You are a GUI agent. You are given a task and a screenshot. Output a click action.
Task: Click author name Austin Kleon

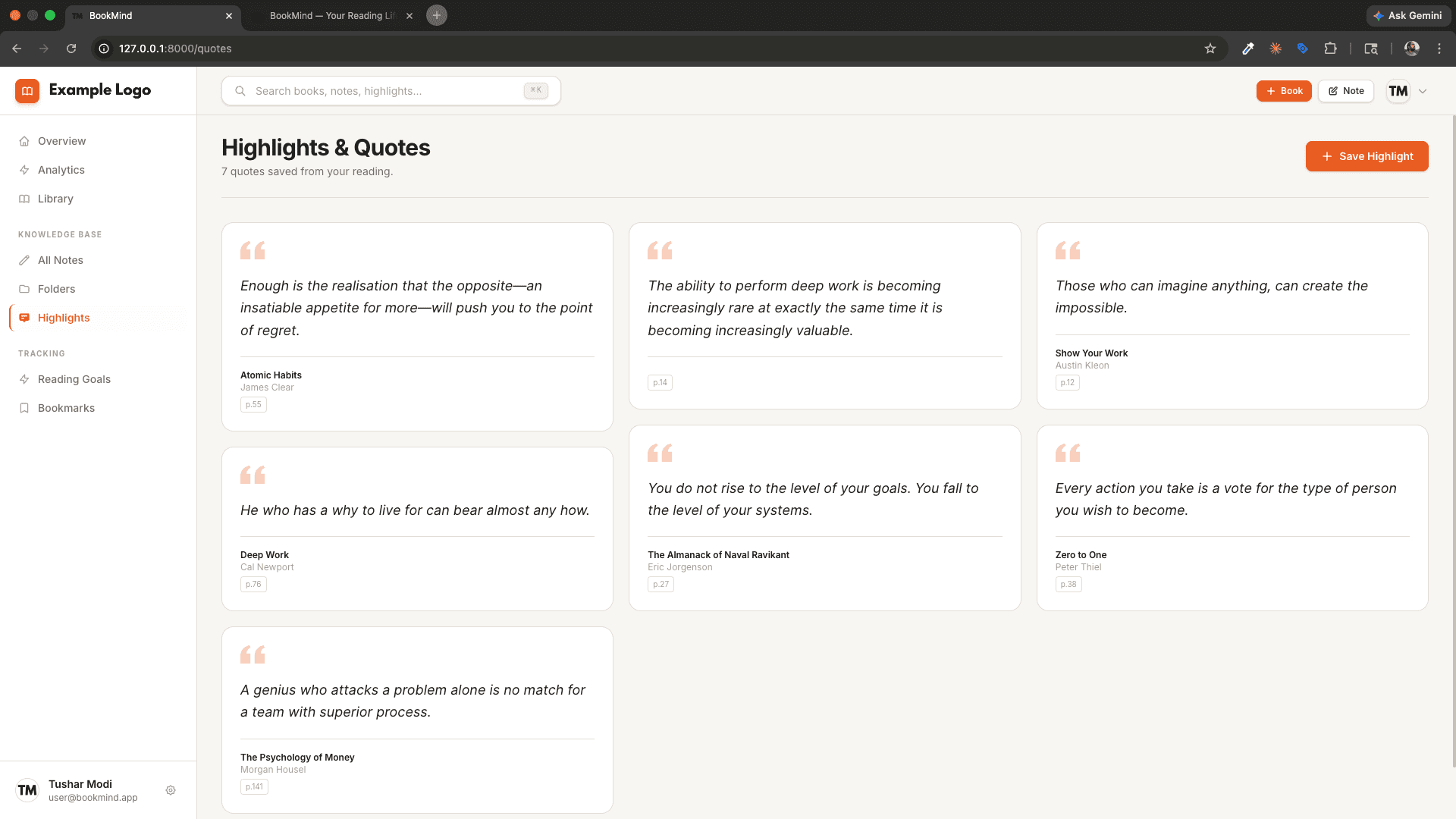pos(1082,366)
